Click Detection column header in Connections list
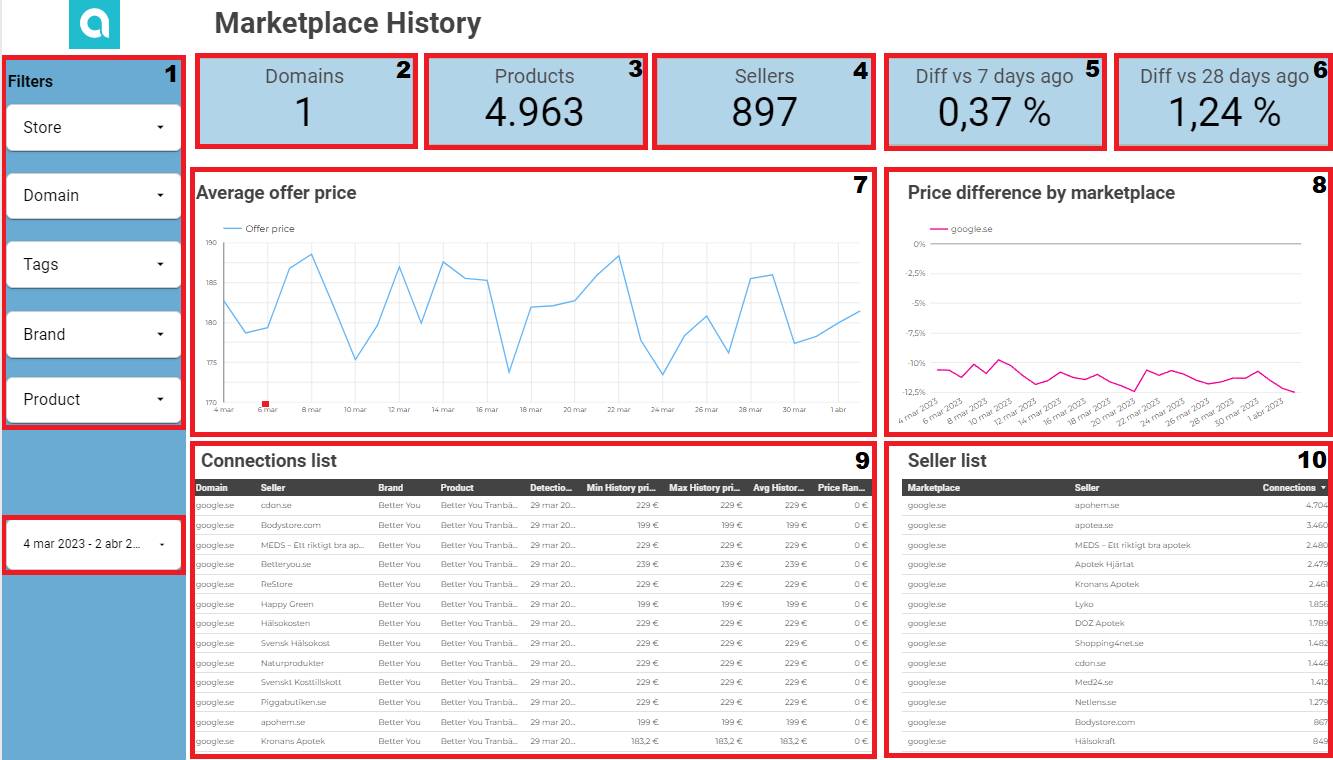Viewport: 1333px width, 760px height. pyautogui.click(x=552, y=488)
